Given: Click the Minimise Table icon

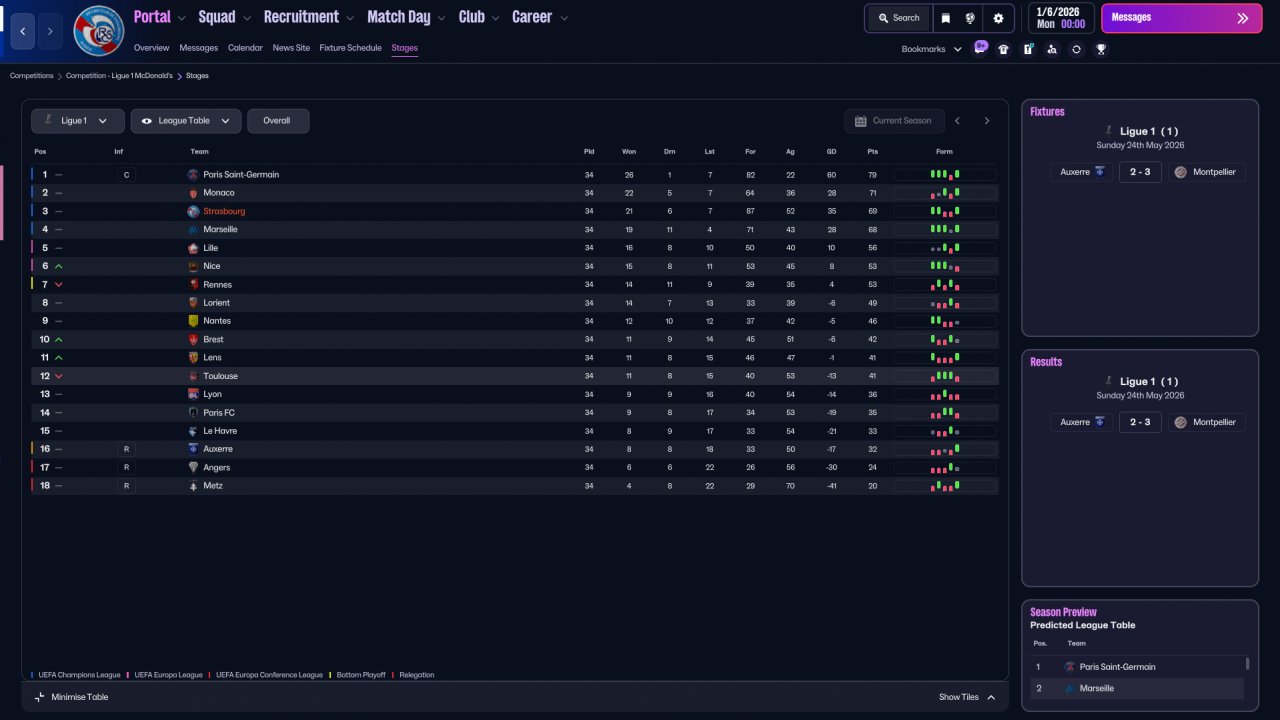Looking at the screenshot, I should 40,697.
